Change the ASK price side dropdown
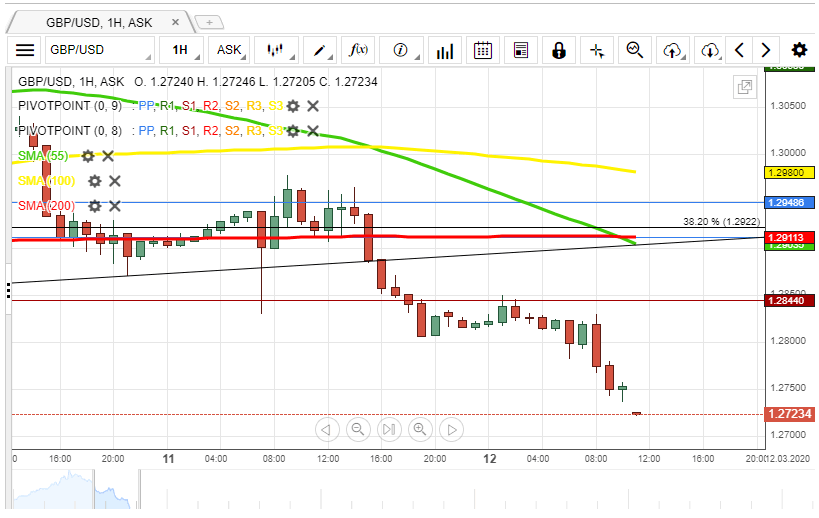 (229, 50)
